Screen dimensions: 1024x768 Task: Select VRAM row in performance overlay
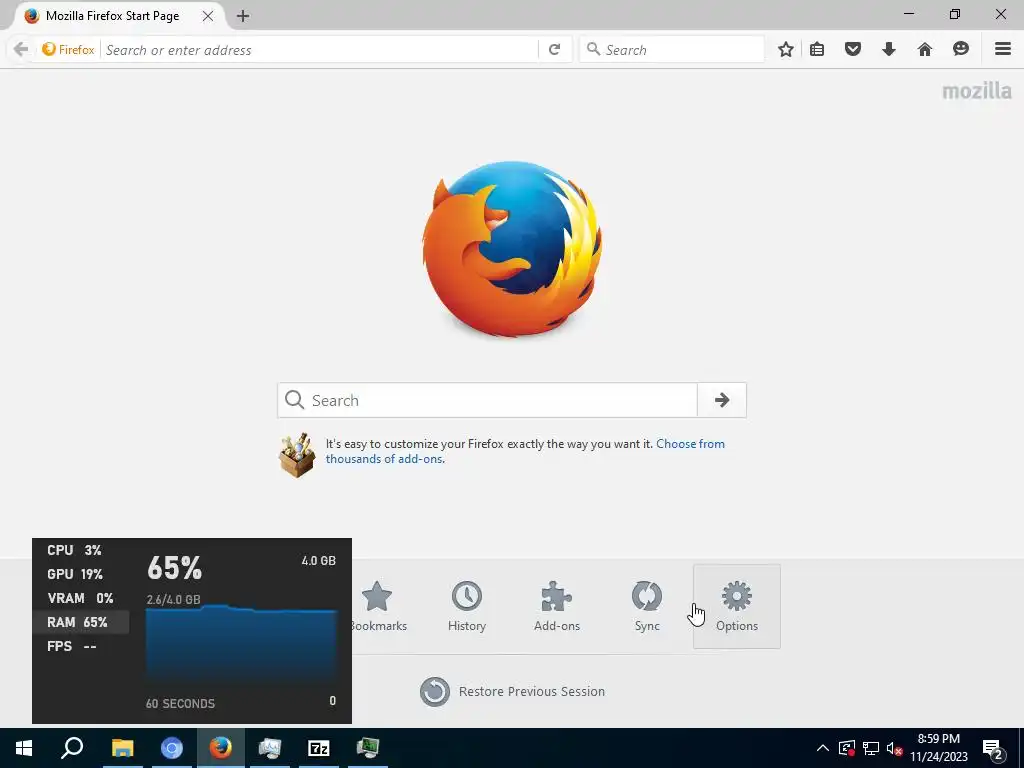(x=80, y=598)
